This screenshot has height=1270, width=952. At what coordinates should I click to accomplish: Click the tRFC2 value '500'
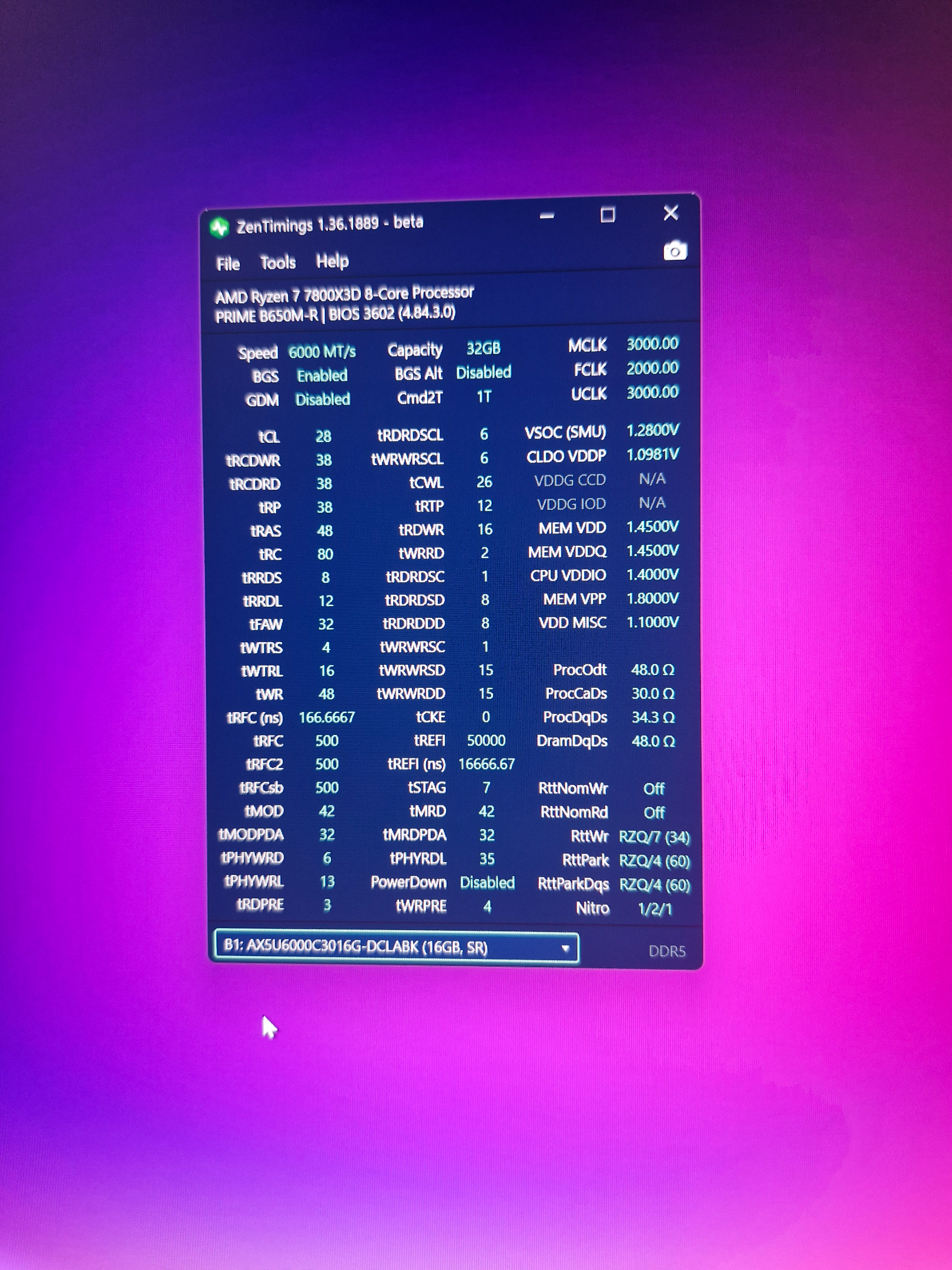327,764
